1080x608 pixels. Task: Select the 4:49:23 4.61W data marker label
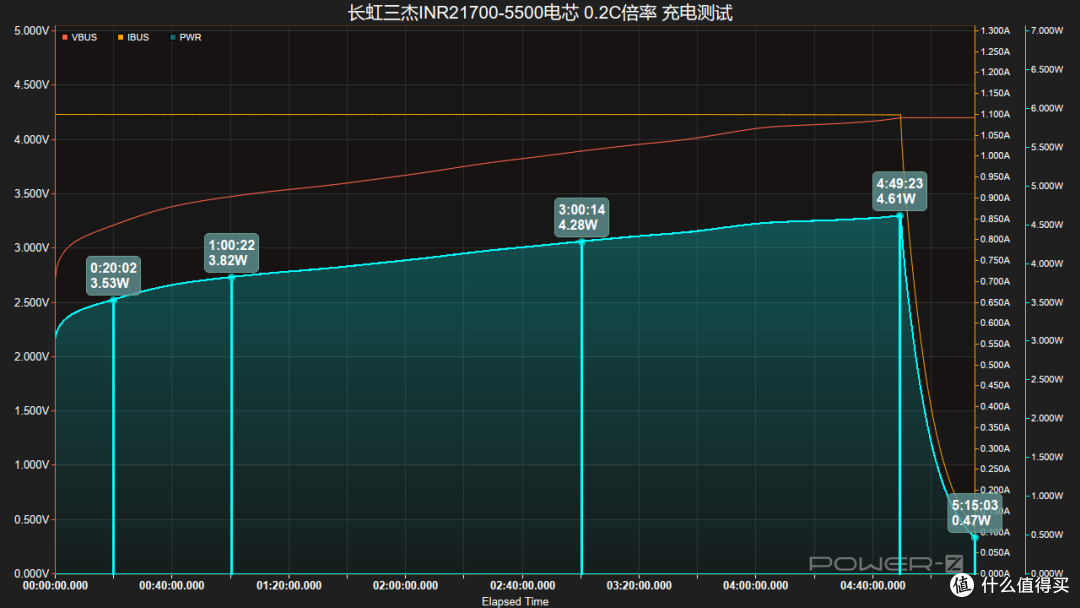[900, 191]
